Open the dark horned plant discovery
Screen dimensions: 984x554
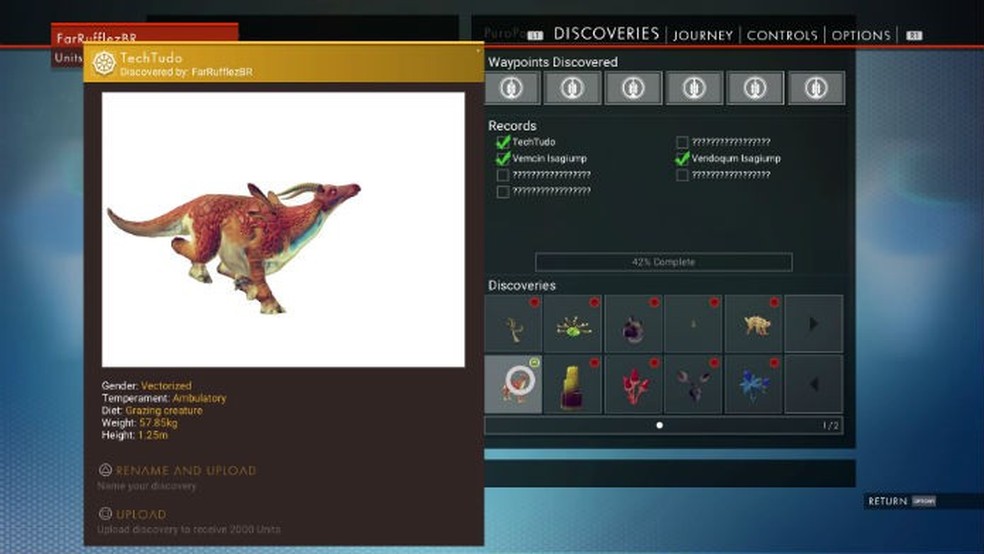pos(693,384)
